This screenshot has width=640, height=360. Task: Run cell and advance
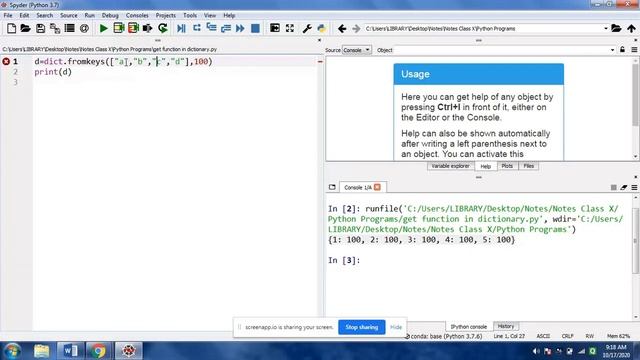click(133, 28)
